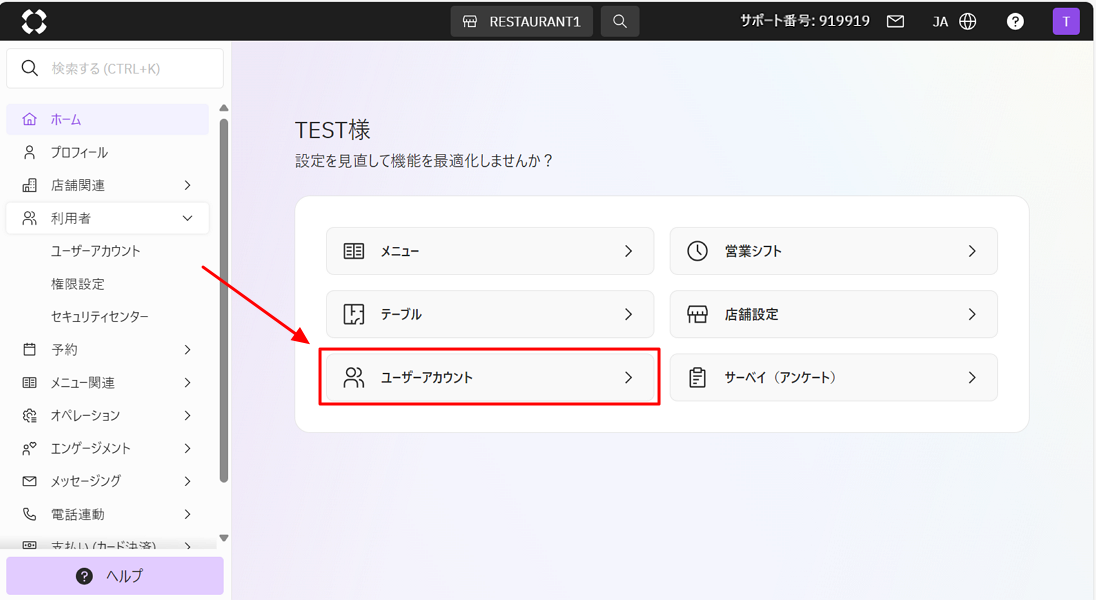Go to ホーム in sidebar
This screenshot has height=600, width=1096.
[x=108, y=120]
